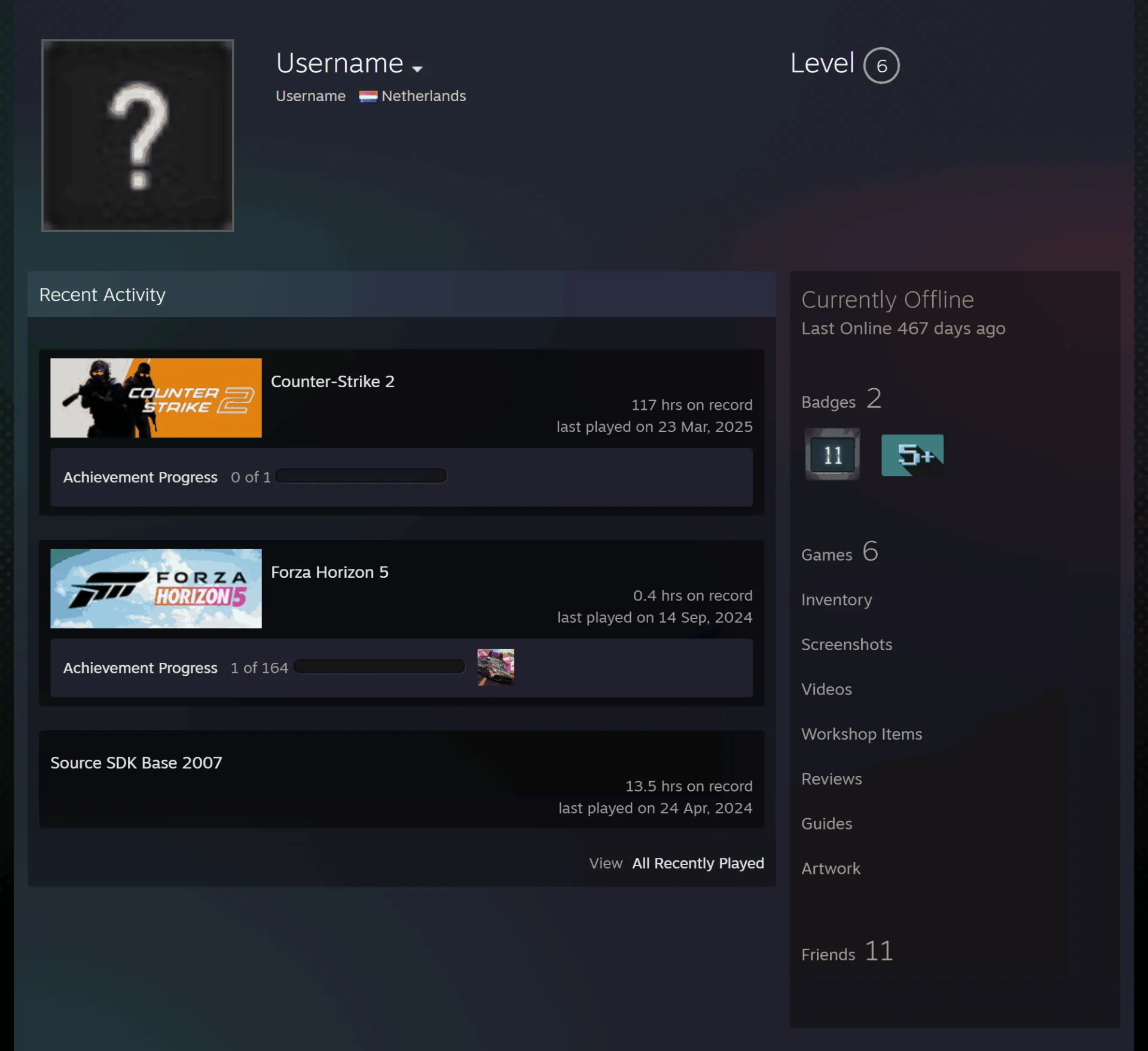This screenshot has height=1051, width=1148.
Task: Open Workshop Items page
Action: click(x=862, y=734)
